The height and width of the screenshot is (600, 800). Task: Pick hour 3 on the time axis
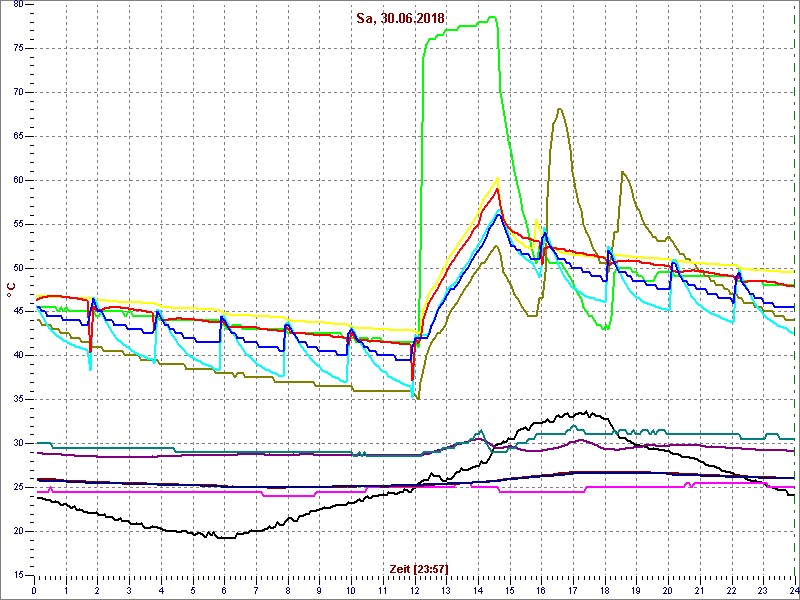coord(129,589)
